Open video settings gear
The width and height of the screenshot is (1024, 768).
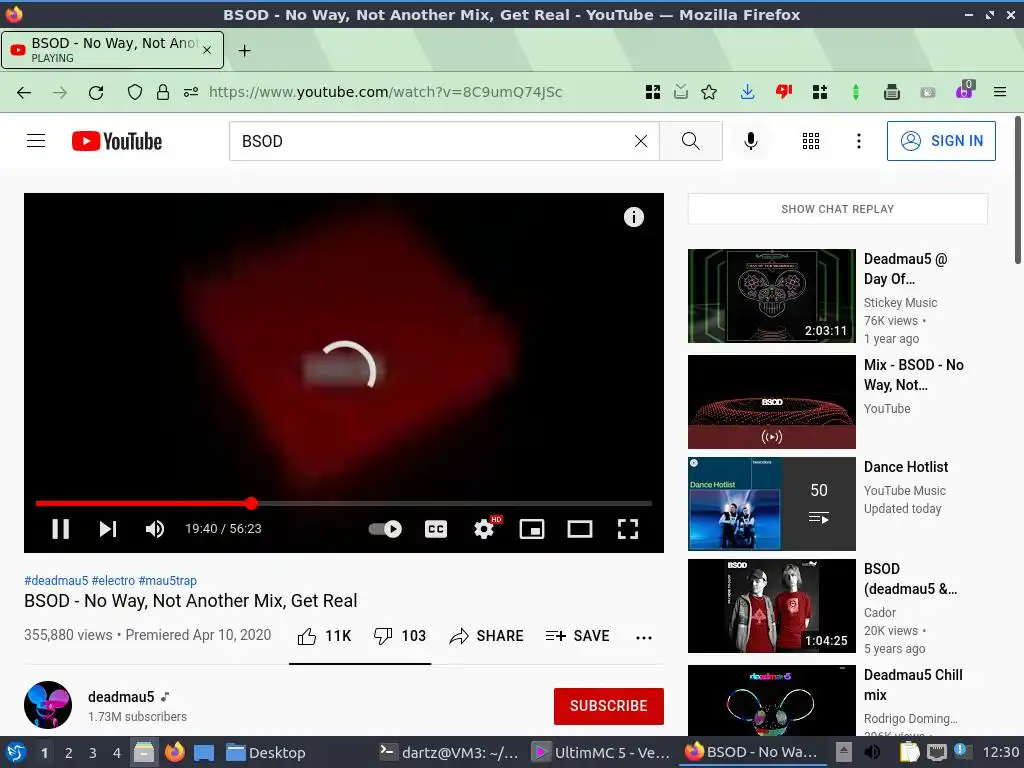pyautogui.click(x=484, y=528)
